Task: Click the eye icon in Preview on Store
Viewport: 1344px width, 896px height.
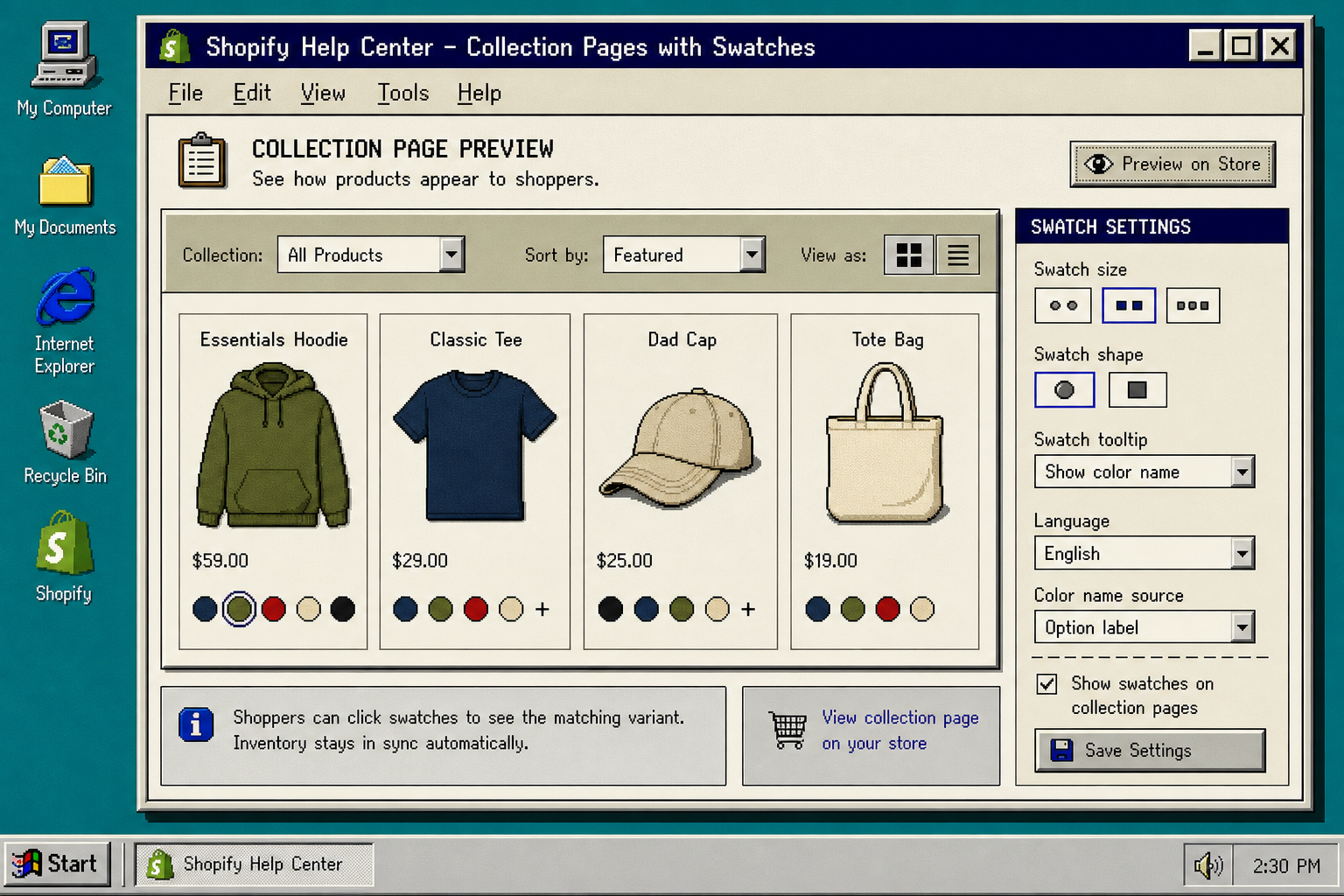Action: click(1098, 164)
